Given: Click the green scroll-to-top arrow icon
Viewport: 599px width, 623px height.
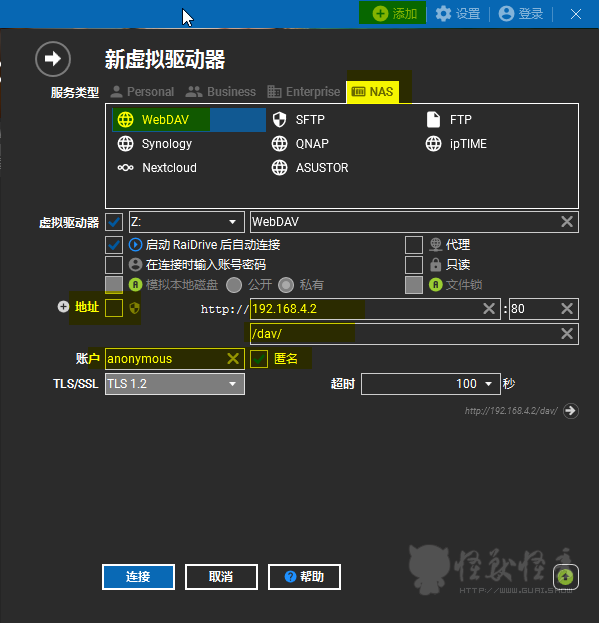Looking at the screenshot, I should coord(566,577).
